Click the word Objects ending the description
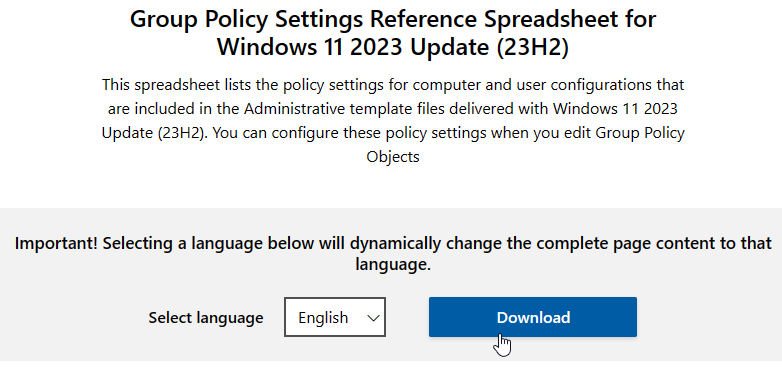The height and width of the screenshot is (369, 782). click(393, 157)
